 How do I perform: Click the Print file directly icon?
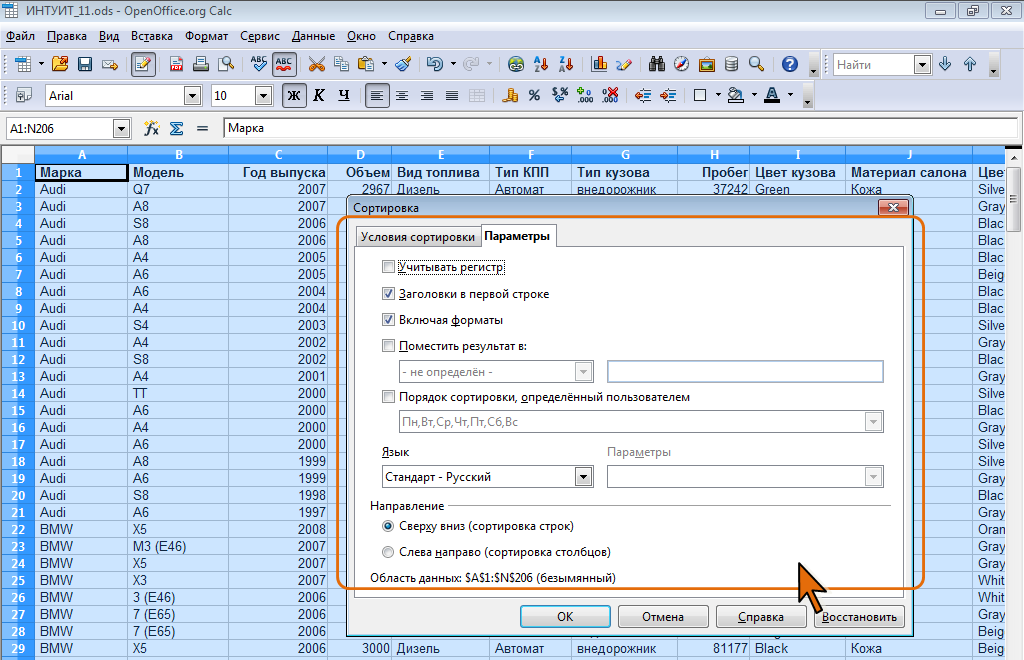click(201, 64)
